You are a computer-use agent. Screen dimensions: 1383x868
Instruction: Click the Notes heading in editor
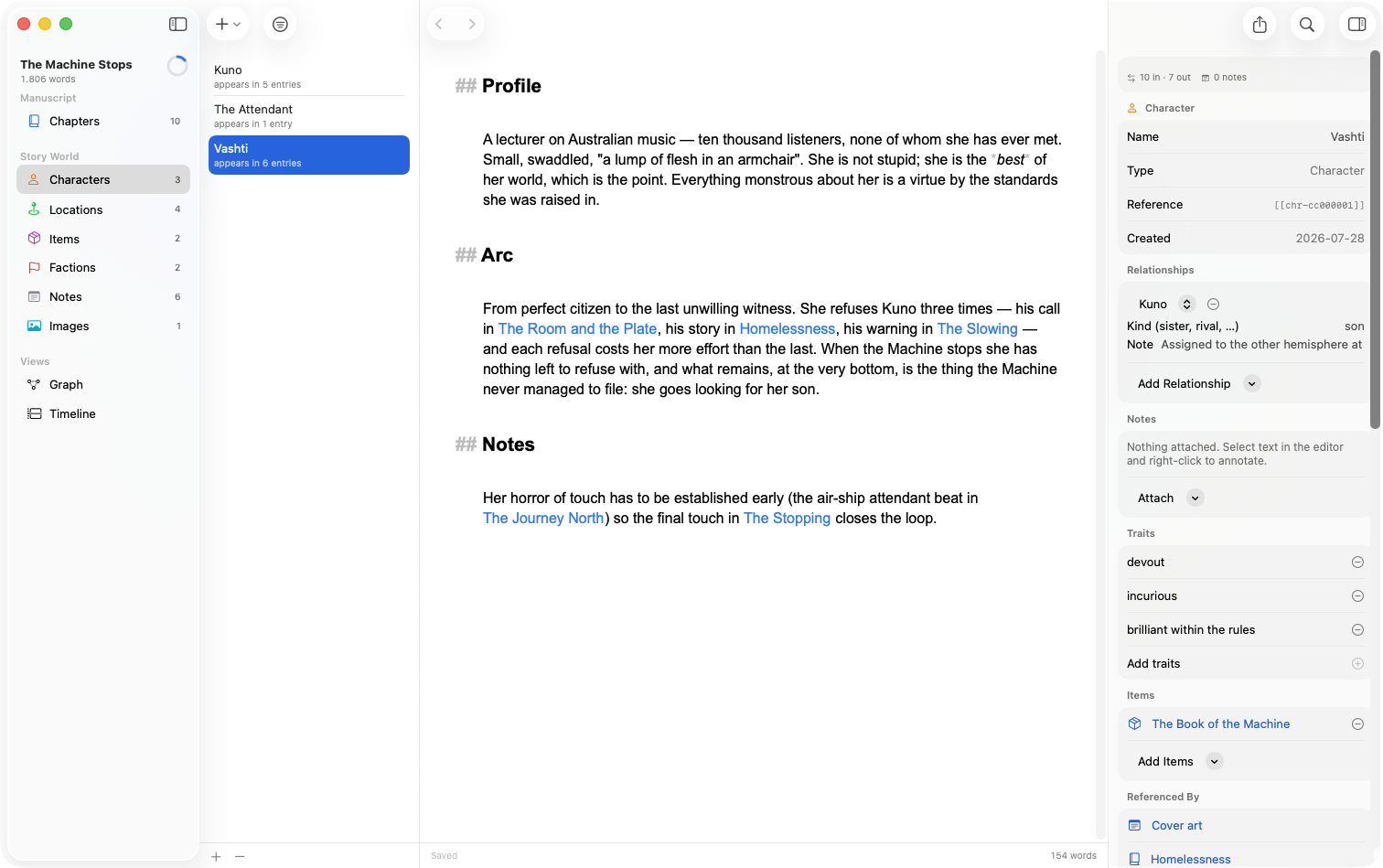click(509, 445)
